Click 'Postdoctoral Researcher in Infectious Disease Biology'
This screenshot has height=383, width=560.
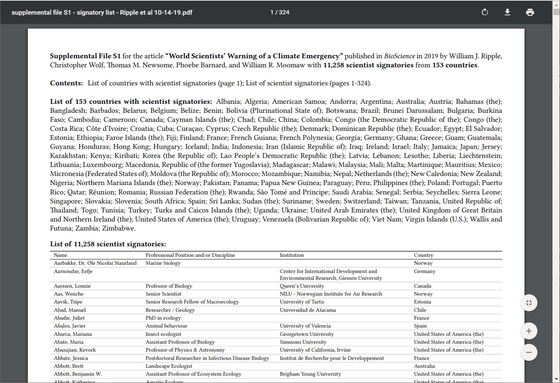coord(207,358)
